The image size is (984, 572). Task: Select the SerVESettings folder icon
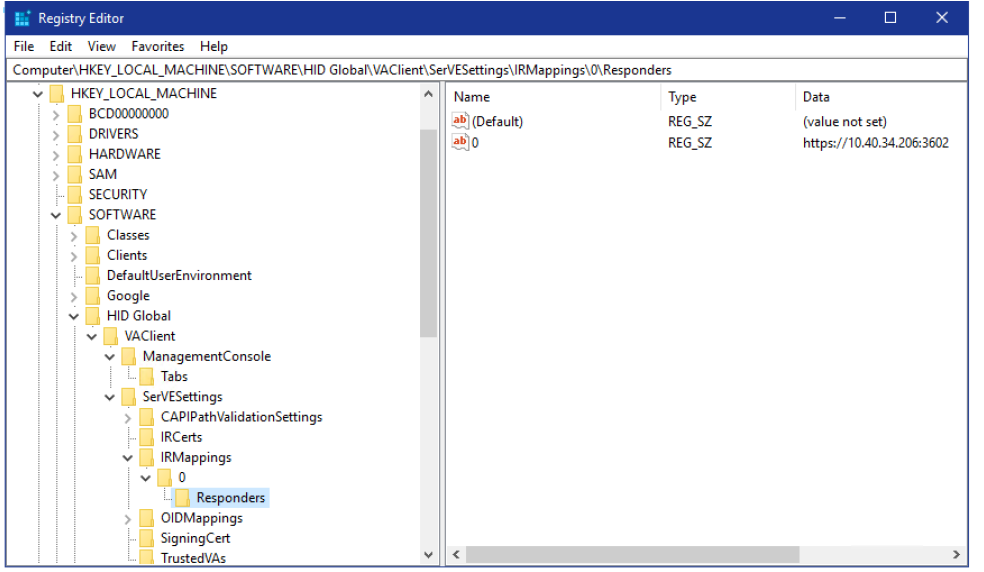pyautogui.click(x=129, y=397)
